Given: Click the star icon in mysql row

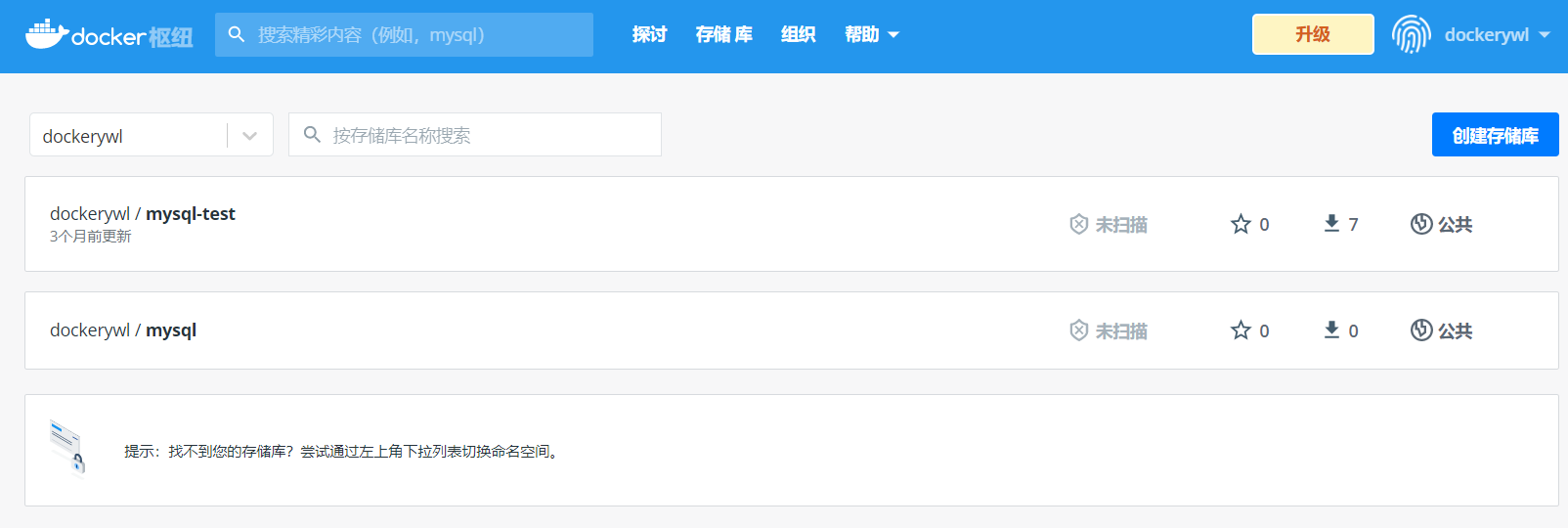Looking at the screenshot, I should point(1241,330).
